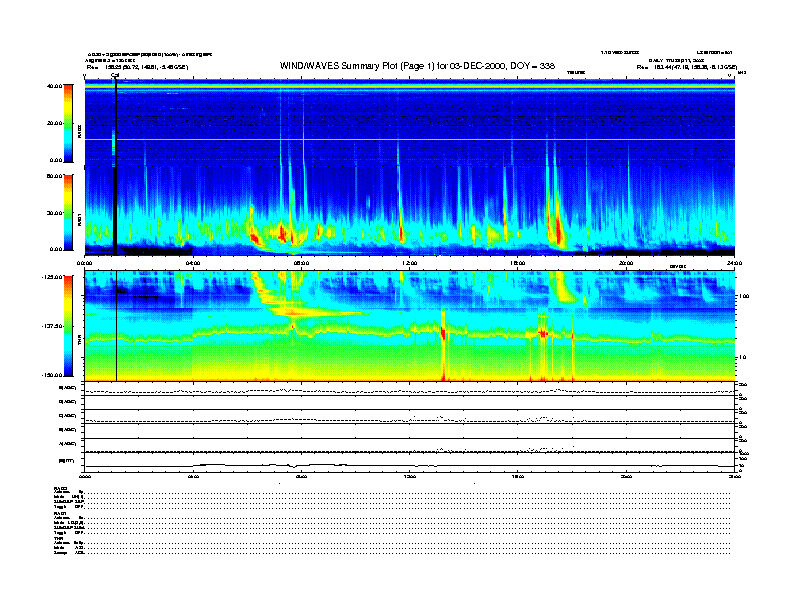Click the 00:00 tick under the RAD1 spectrogram
This screenshot has height=612, width=792.
(84, 263)
